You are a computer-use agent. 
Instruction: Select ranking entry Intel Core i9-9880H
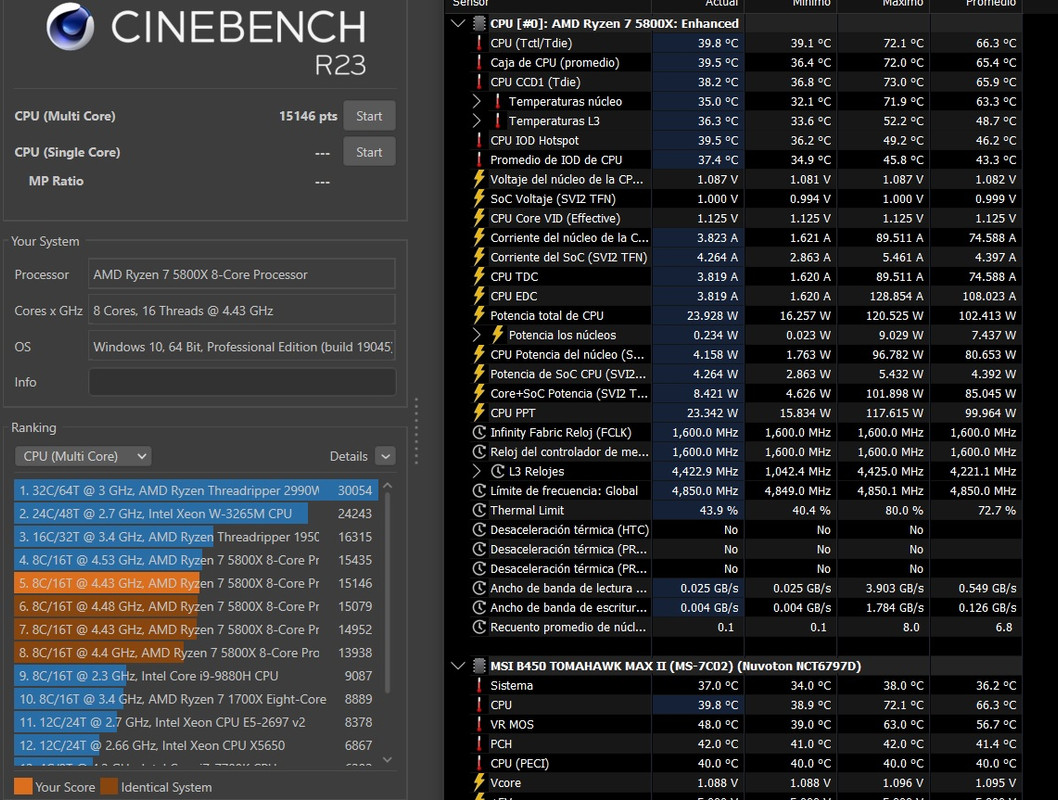click(196, 676)
